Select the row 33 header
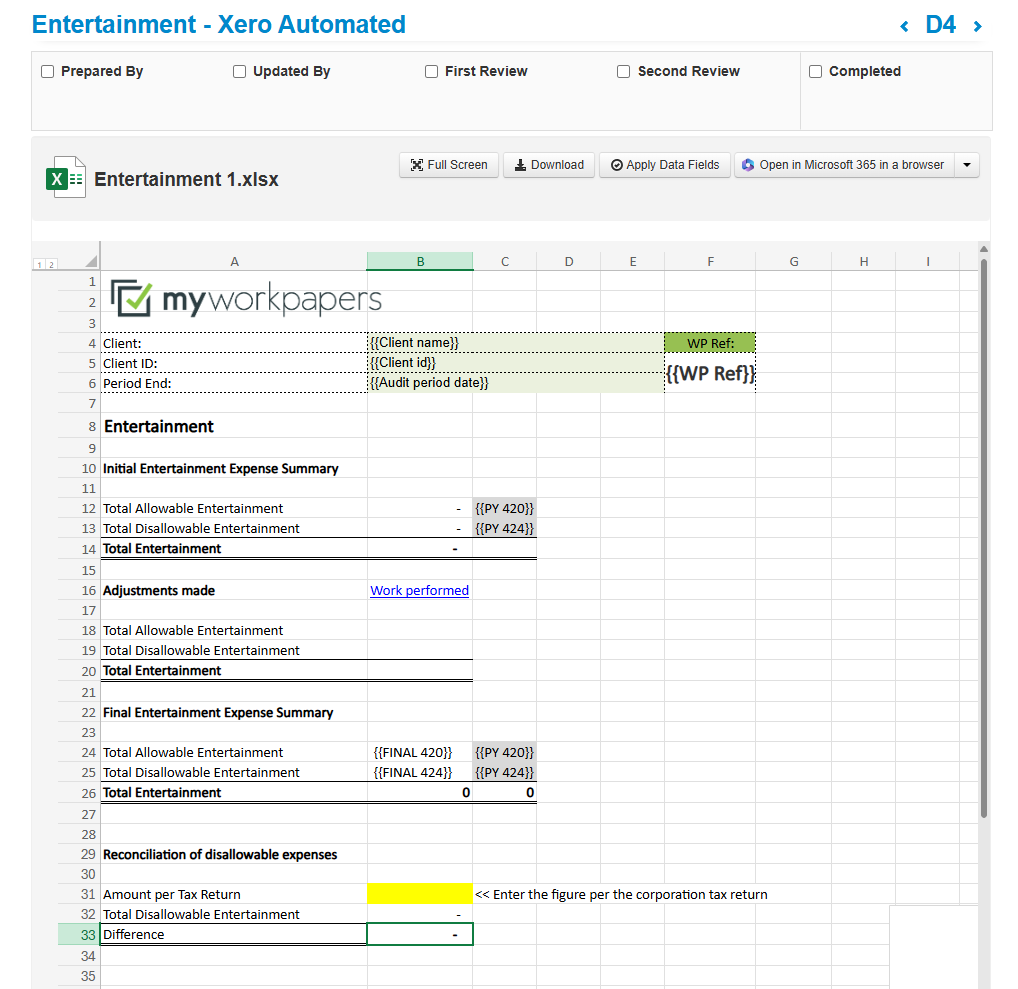 pos(79,934)
